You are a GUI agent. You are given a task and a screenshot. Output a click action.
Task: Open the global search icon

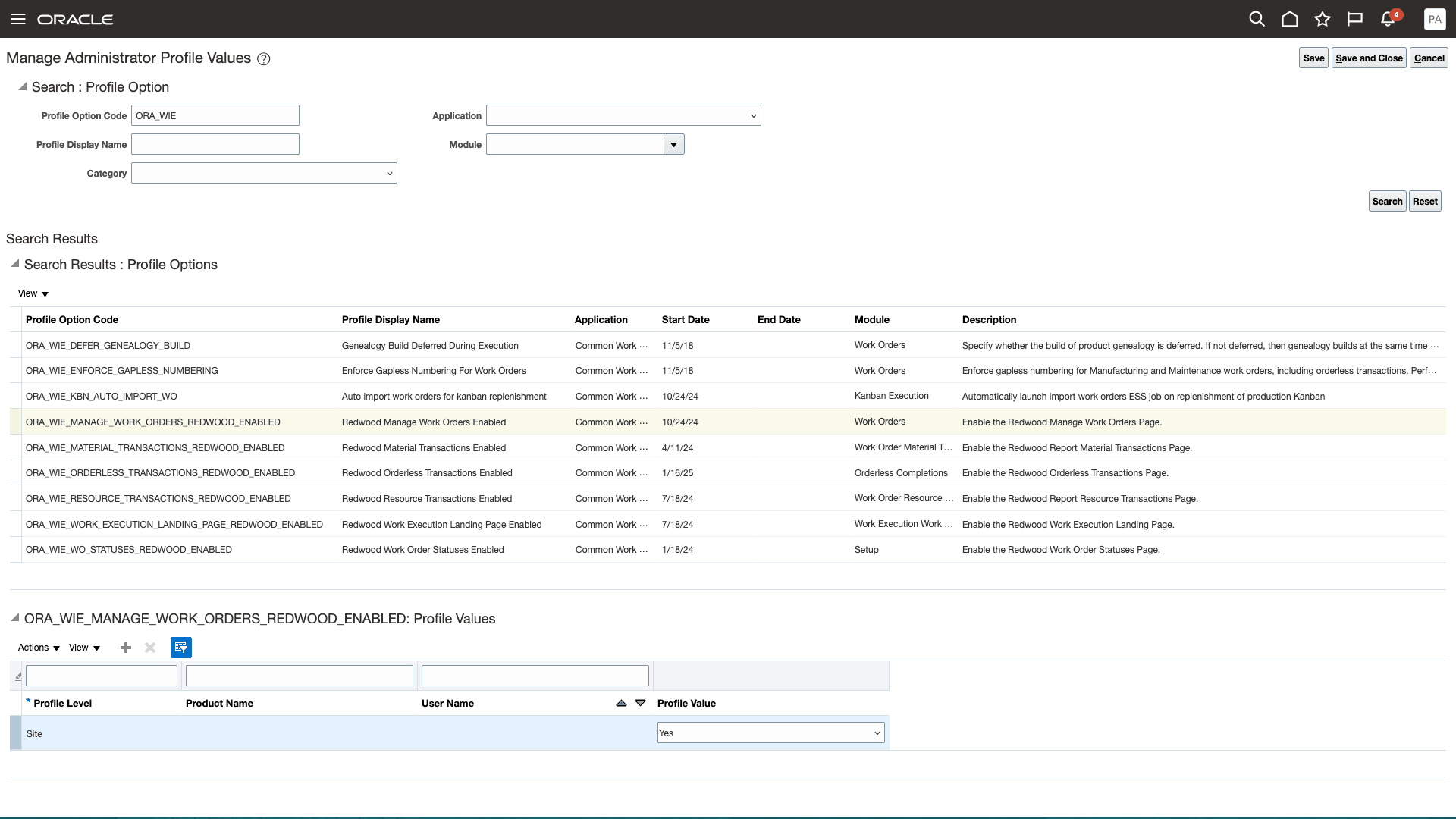pos(1257,19)
